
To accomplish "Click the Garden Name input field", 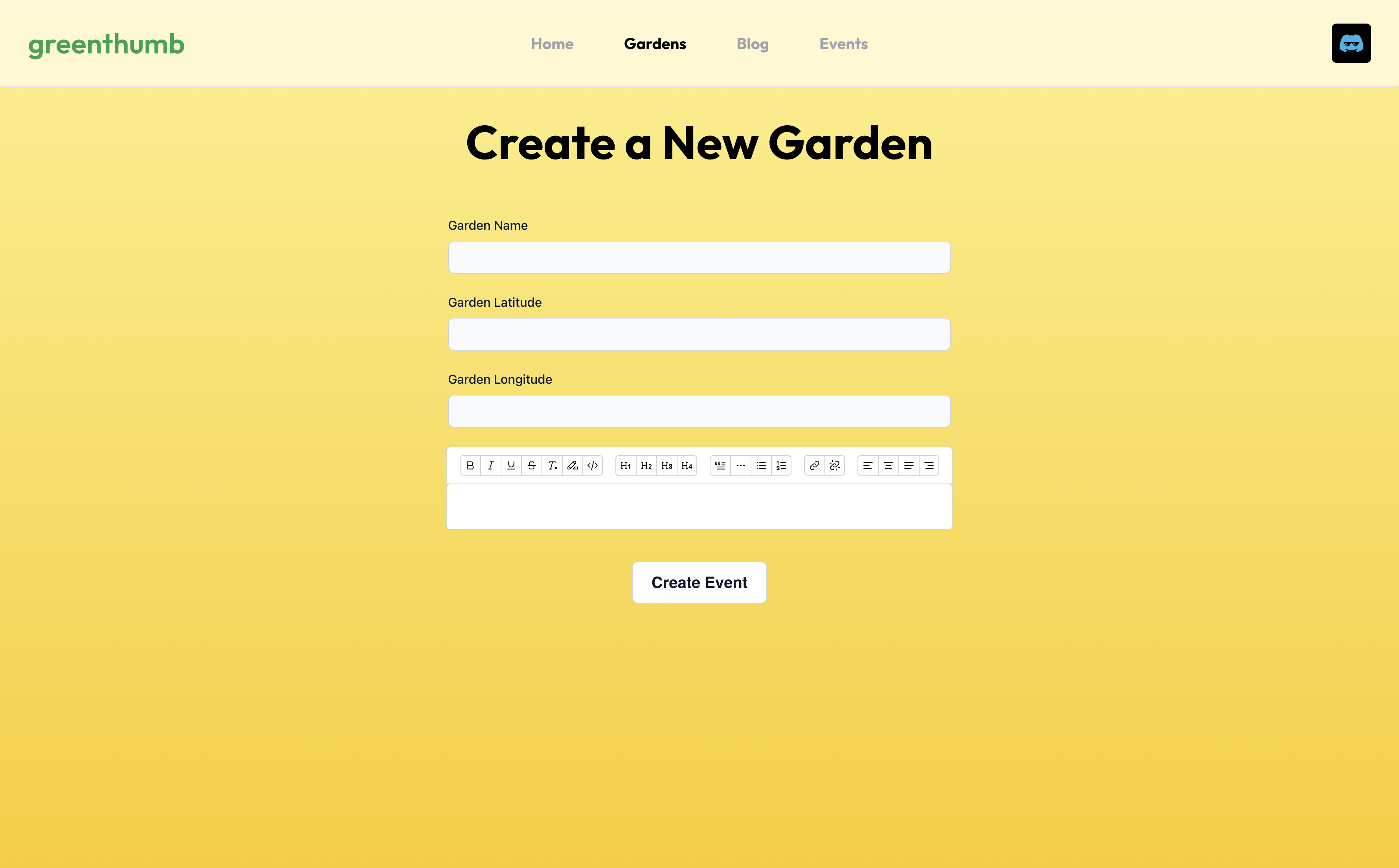I will tap(699, 257).
